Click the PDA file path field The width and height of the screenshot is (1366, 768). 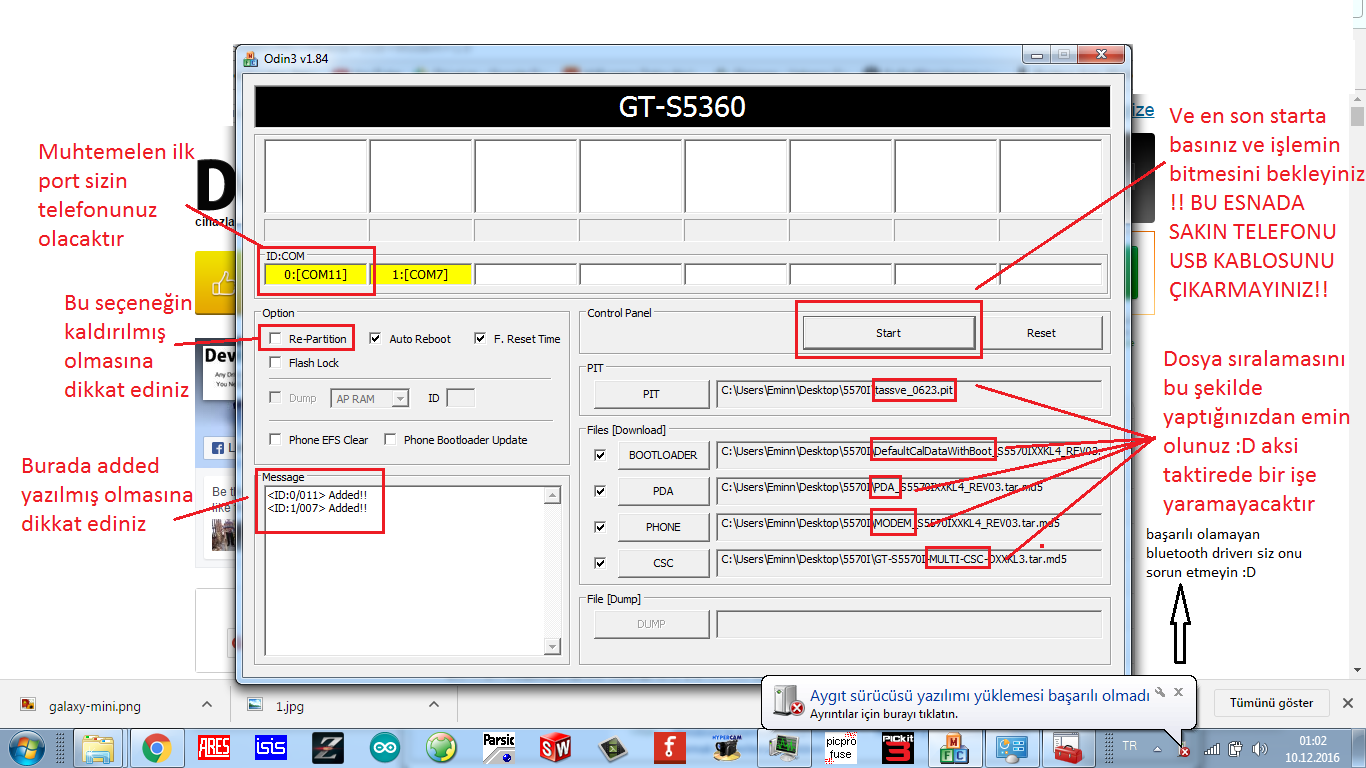coord(909,491)
